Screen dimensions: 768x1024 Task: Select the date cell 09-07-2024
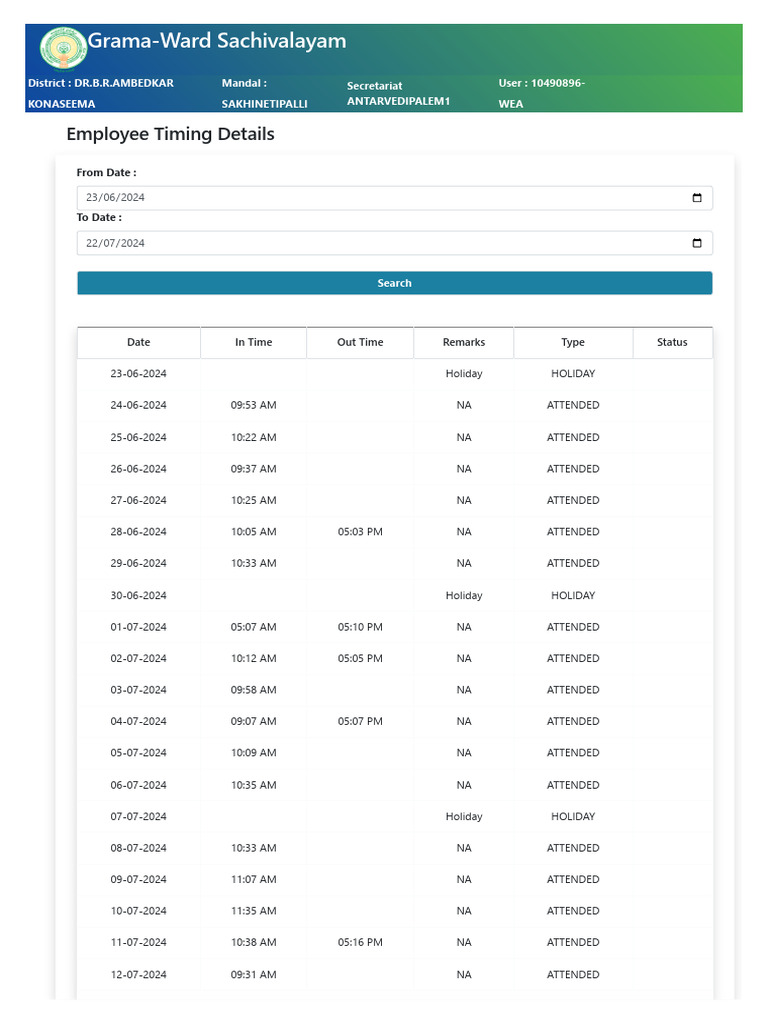[138, 879]
